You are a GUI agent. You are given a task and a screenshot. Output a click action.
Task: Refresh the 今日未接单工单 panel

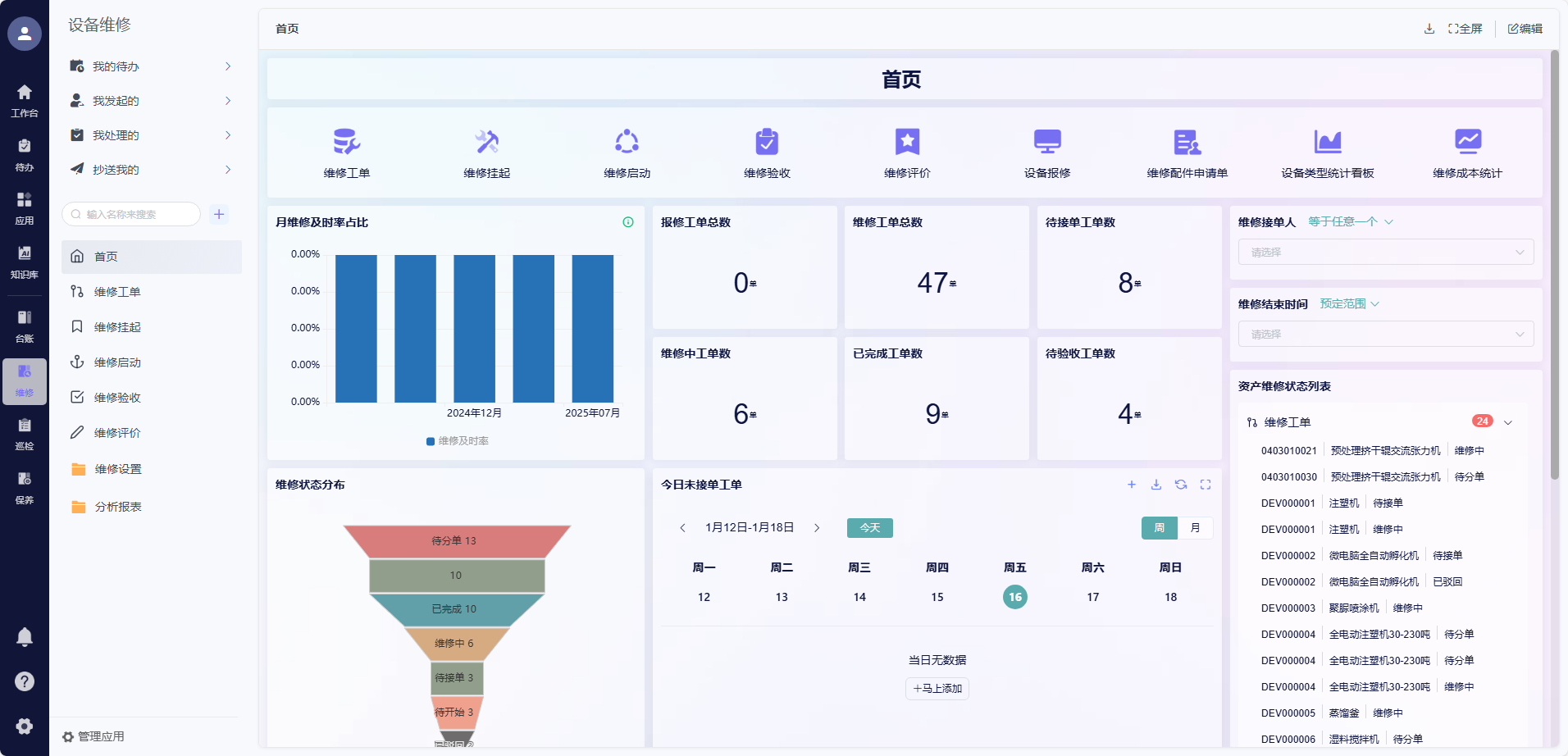click(x=1181, y=485)
